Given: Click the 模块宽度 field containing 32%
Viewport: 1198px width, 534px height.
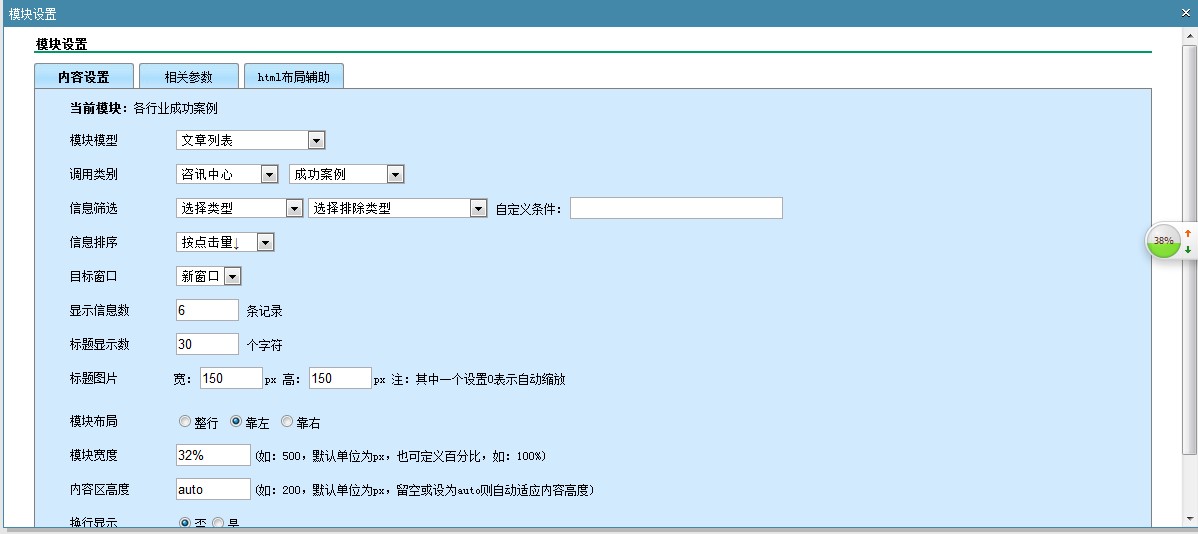Looking at the screenshot, I should pos(213,455).
